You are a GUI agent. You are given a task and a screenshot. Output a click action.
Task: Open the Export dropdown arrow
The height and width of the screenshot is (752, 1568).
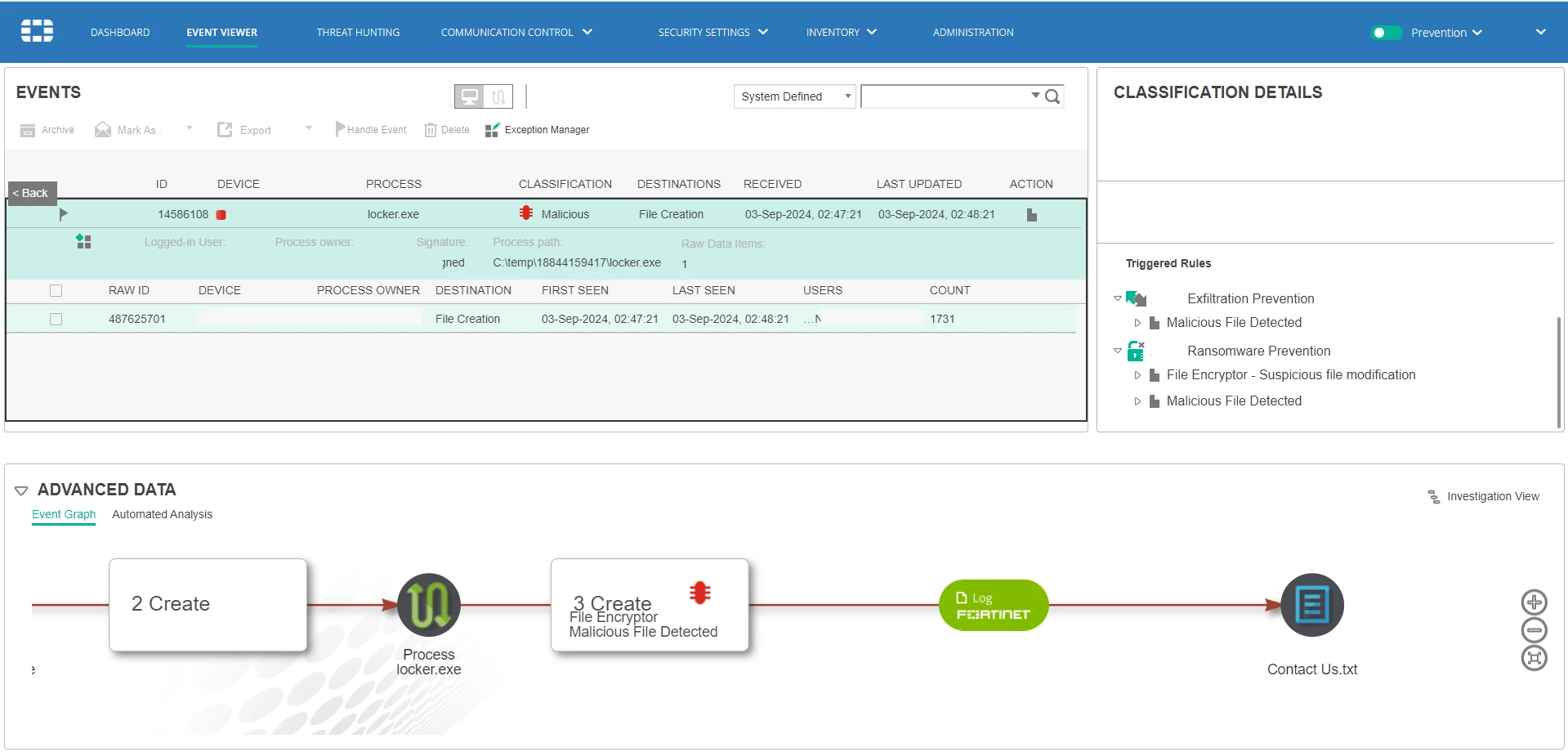point(309,128)
